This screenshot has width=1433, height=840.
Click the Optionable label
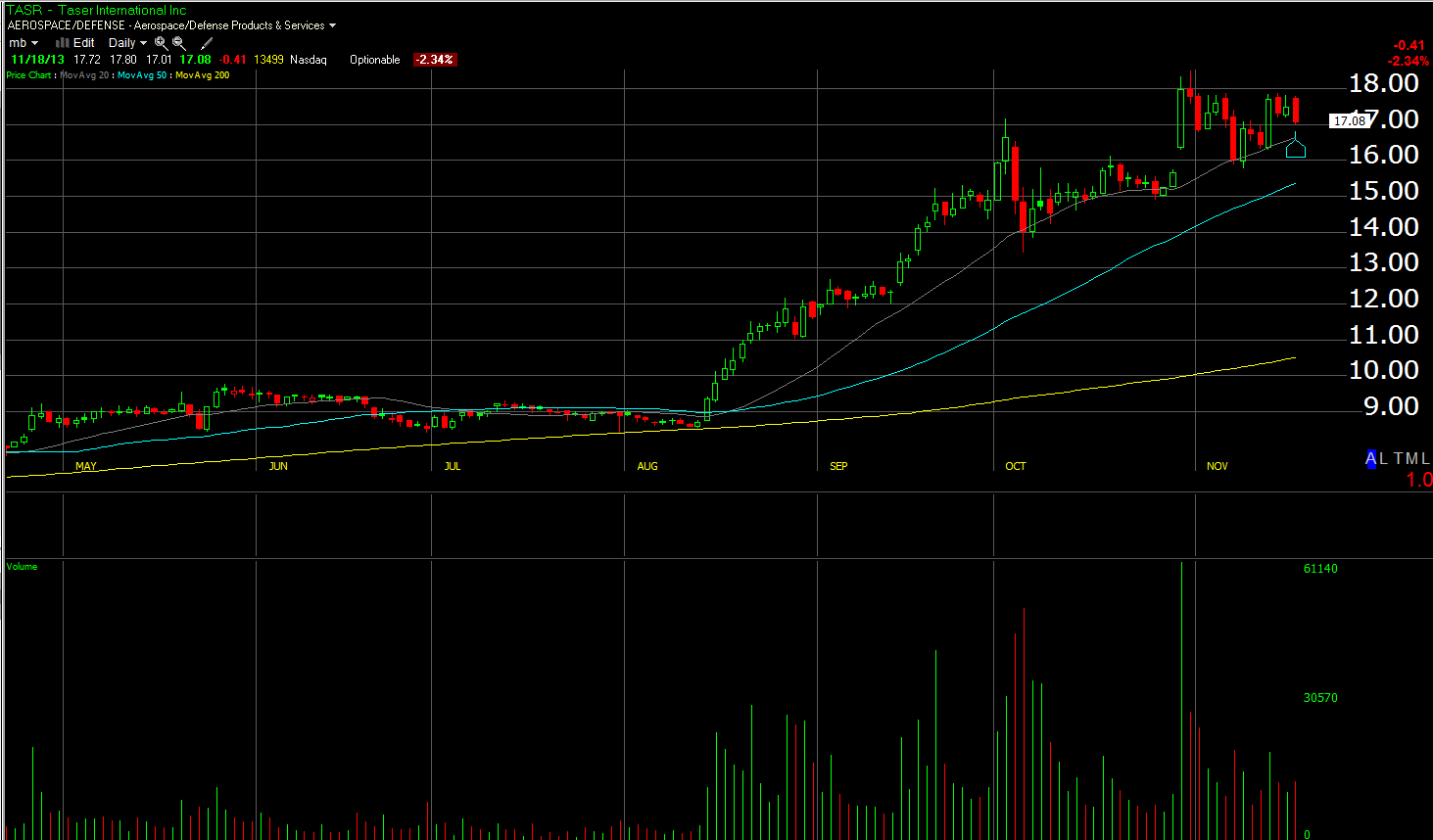375,60
